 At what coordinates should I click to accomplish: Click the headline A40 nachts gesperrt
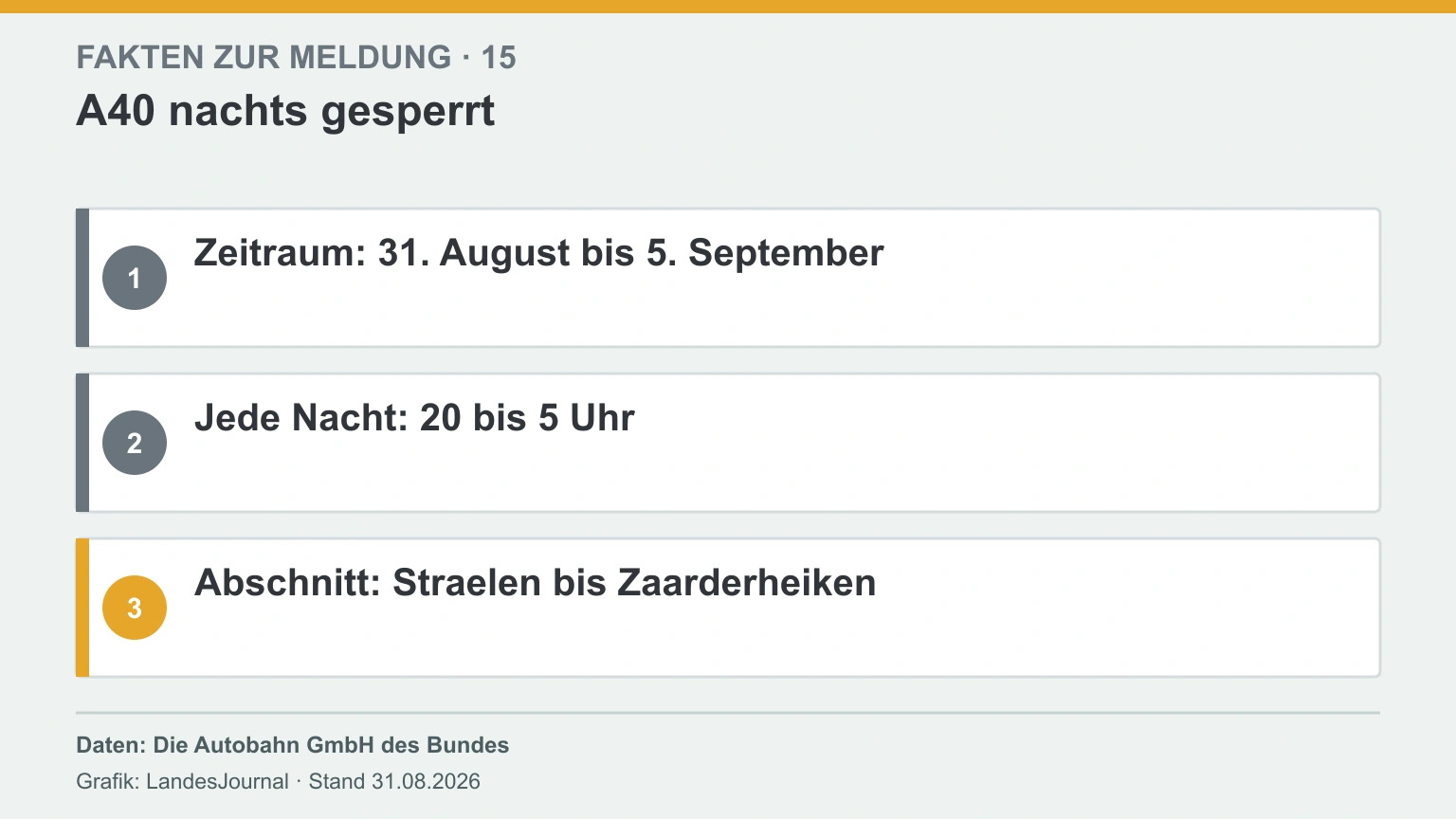click(x=285, y=111)
